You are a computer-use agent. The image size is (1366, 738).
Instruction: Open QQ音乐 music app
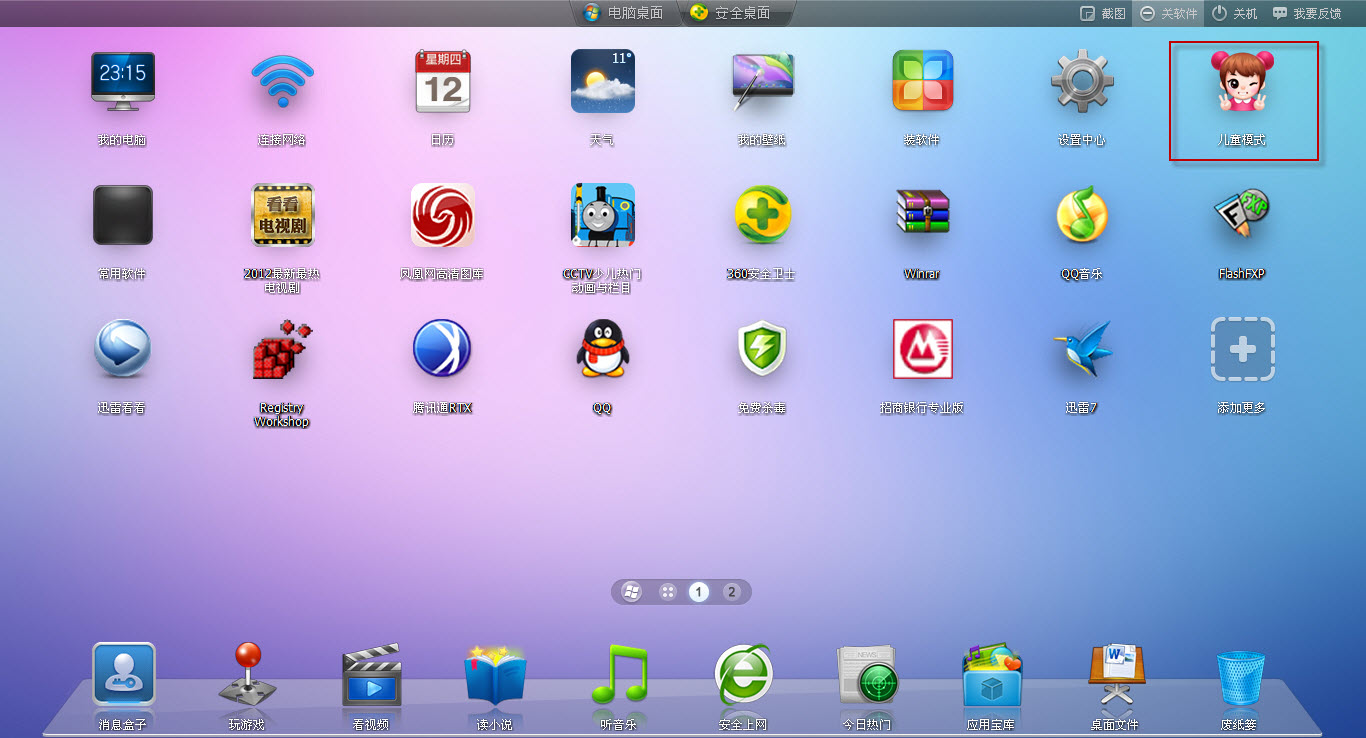tap(1082, 216)
